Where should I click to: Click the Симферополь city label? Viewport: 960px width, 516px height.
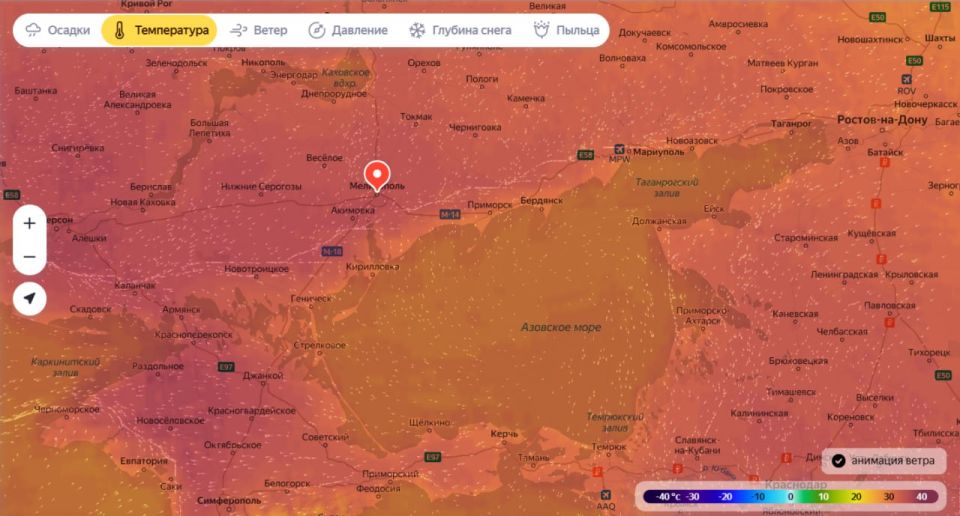(x=229, y=499)
